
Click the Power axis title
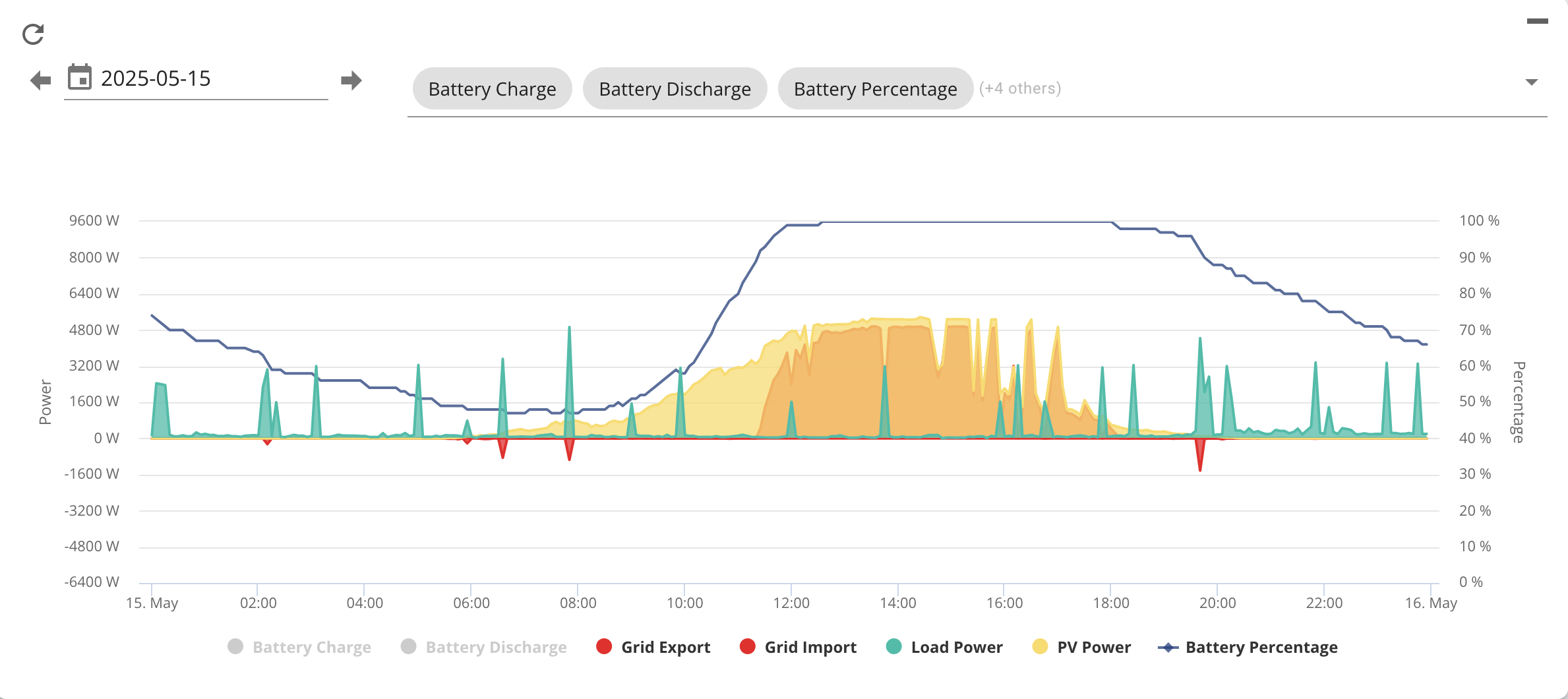pyautogui.click(x=45, y=402)
